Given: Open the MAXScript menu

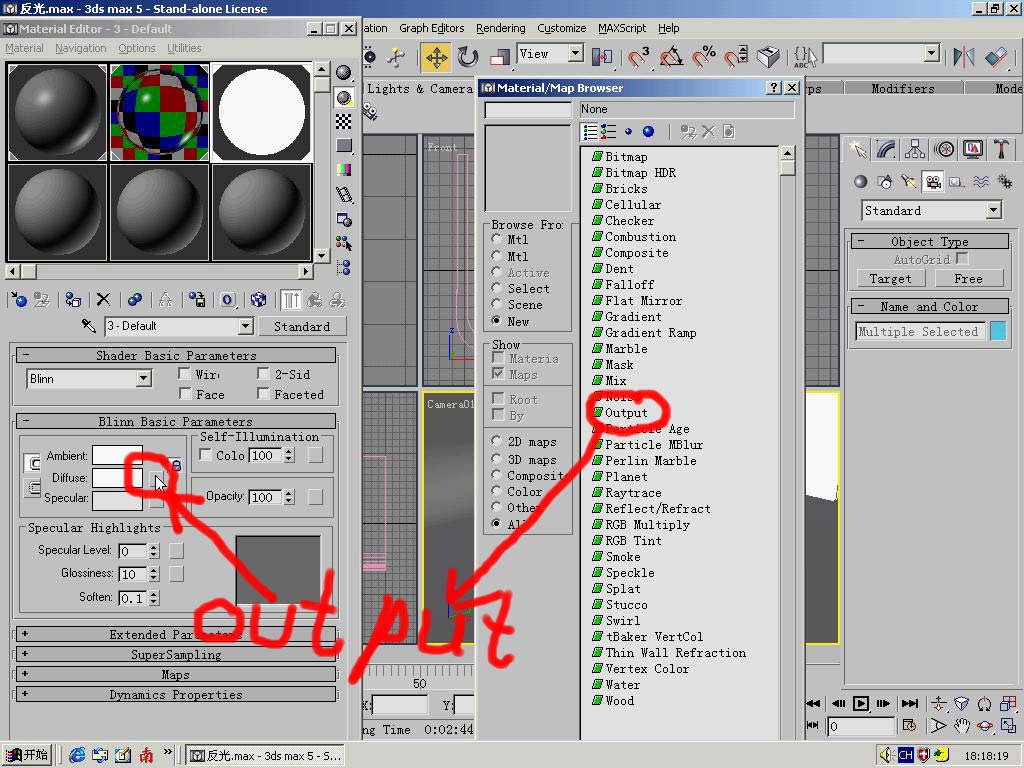Looking at the screenshot, I should point(622,28).
